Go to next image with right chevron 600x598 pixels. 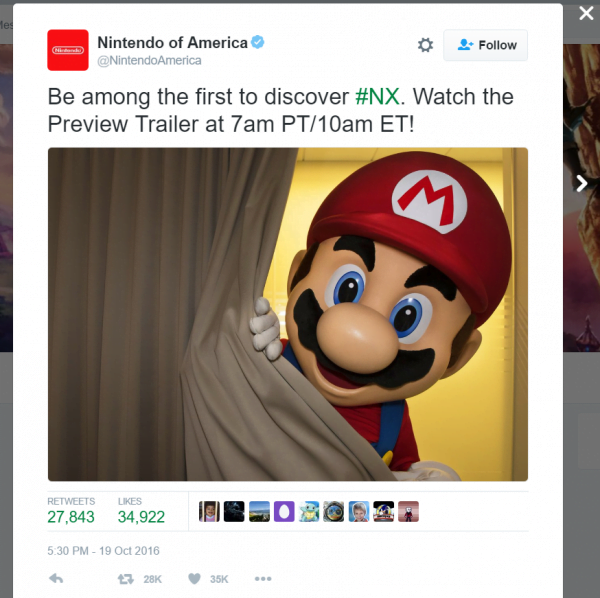(582, 184)
